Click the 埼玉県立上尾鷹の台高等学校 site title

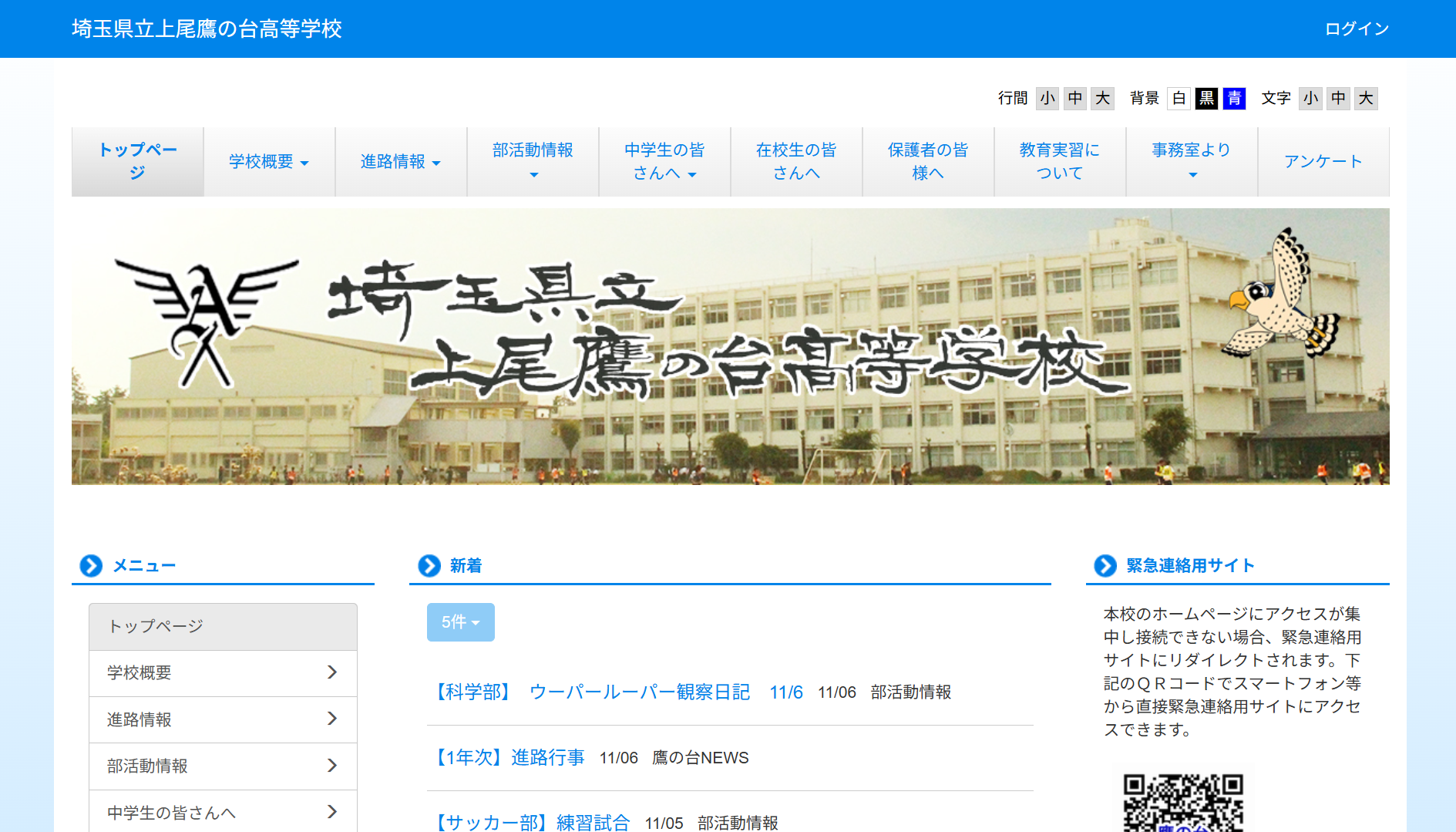[207, 29]
